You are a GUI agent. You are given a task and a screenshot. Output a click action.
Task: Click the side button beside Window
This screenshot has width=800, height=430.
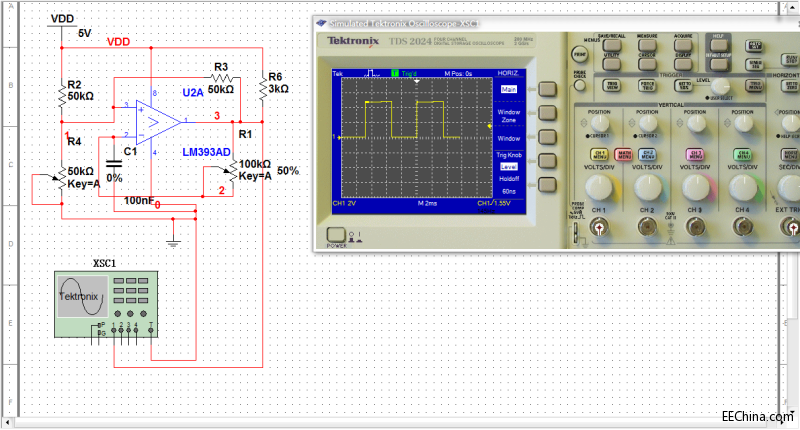pyautogui.click(x=547, y=137)
